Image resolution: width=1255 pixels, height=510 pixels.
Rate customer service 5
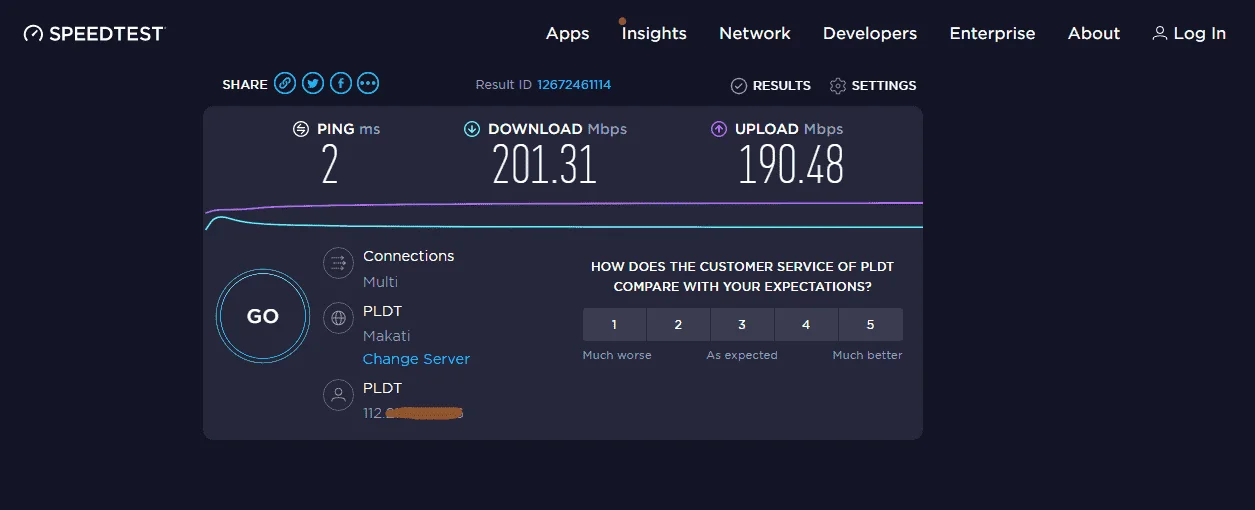pos(870,324)
